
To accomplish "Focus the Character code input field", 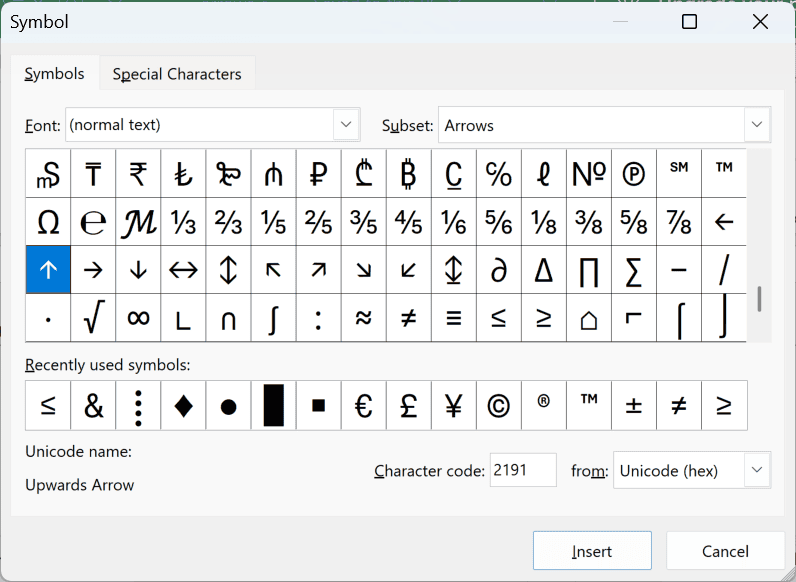I will point(523,470).
